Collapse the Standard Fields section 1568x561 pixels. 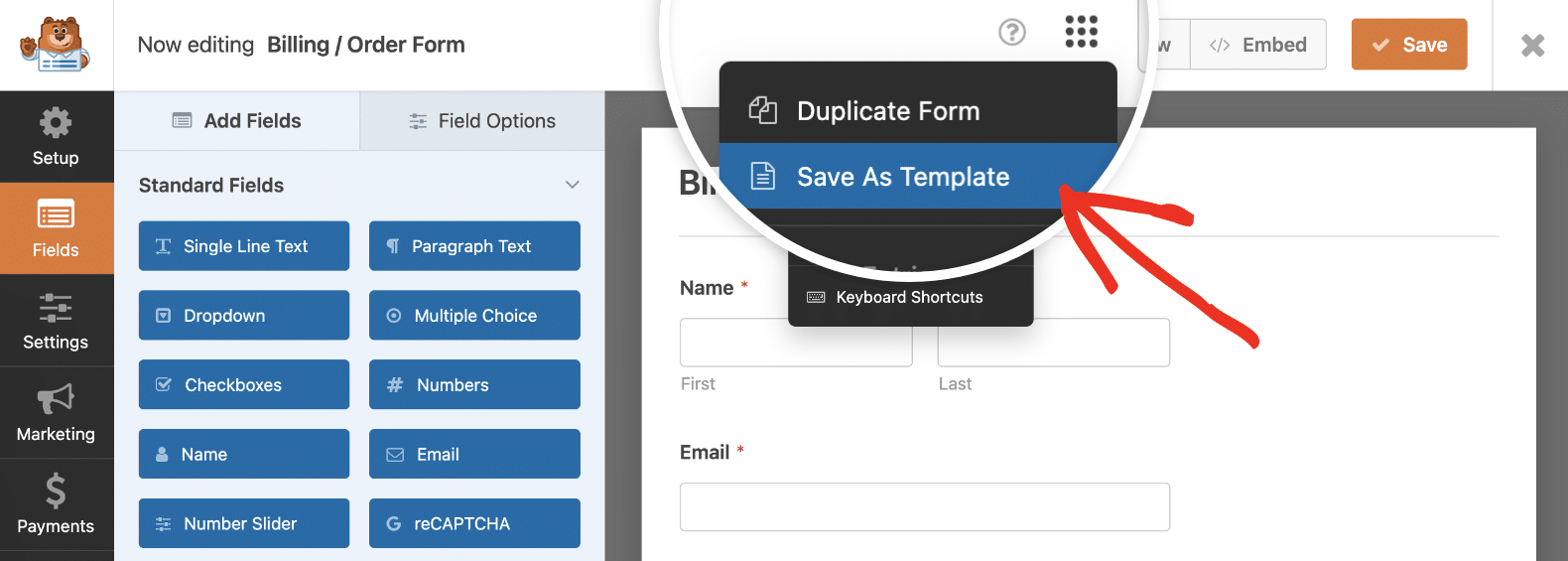(x=572, y=185)
